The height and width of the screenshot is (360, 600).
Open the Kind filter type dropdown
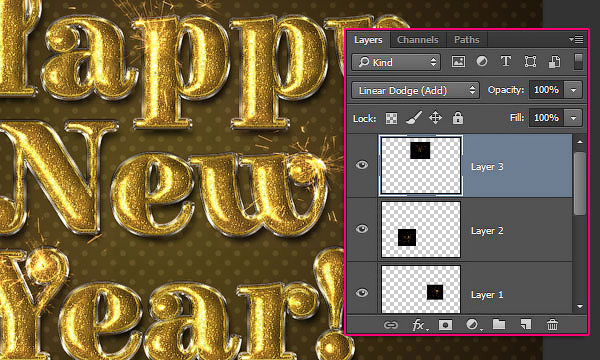click(396, 62)
